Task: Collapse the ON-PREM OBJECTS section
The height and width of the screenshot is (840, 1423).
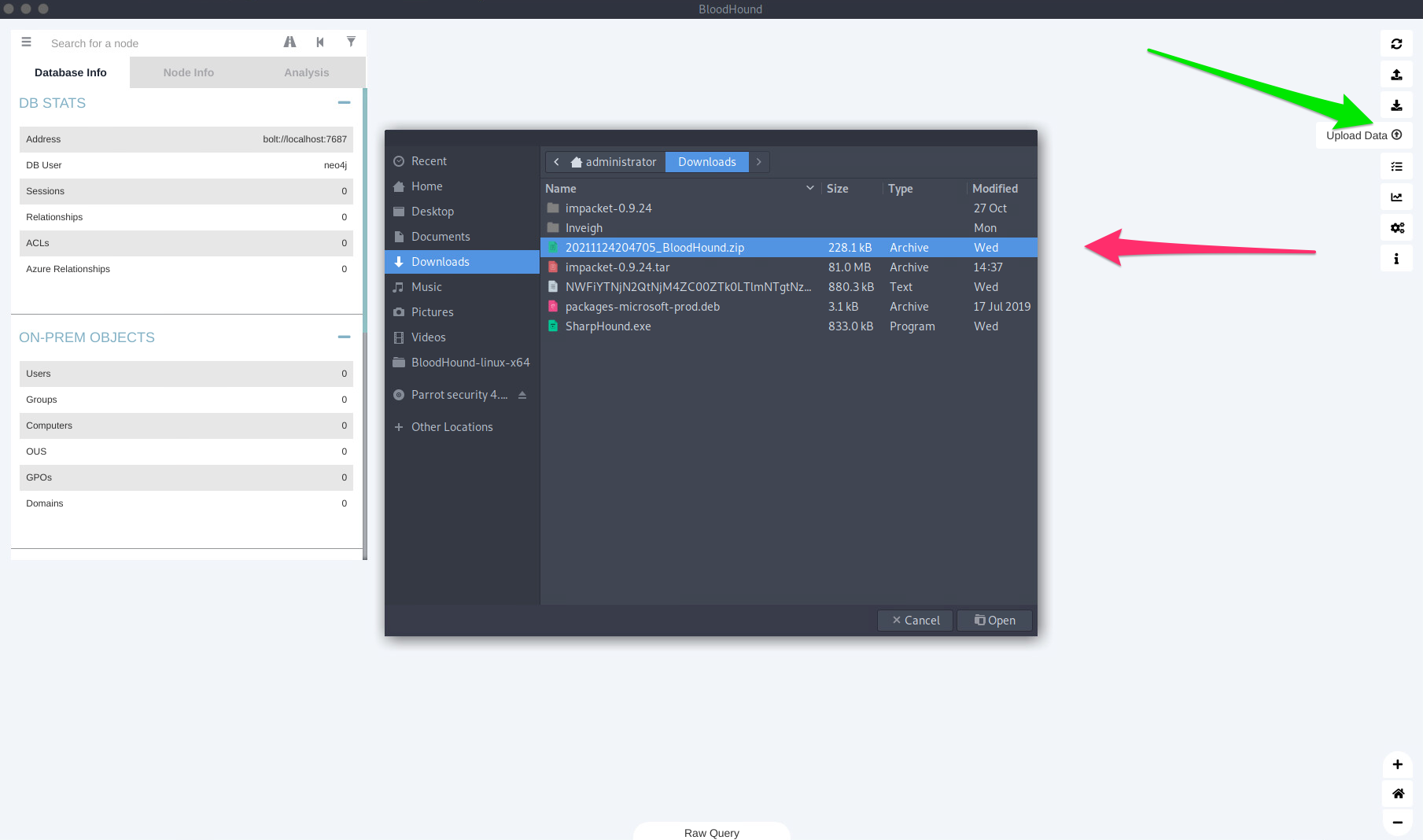Action: 344,337
